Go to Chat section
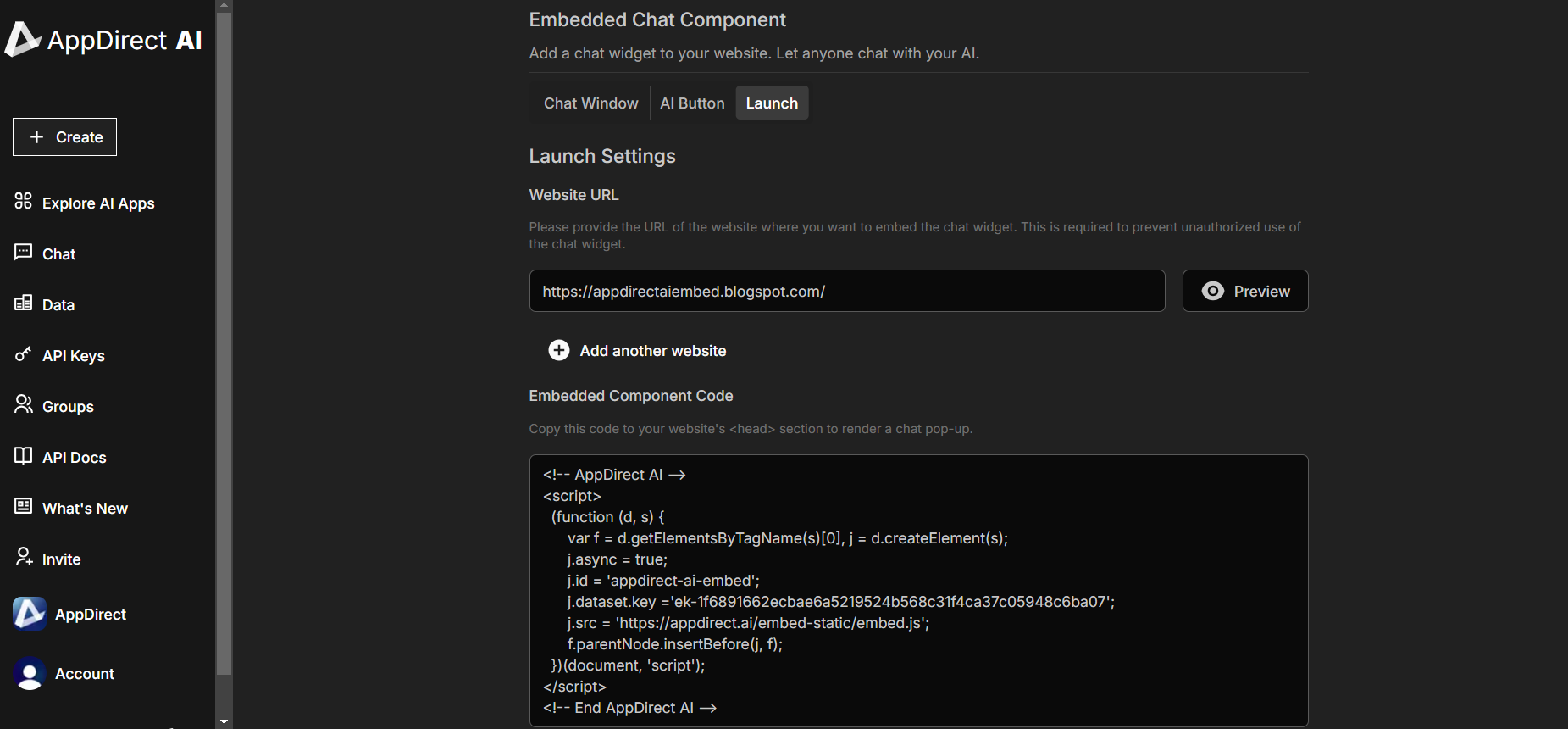This screenshot has height=729, width=1568. [x=59, y=254]
